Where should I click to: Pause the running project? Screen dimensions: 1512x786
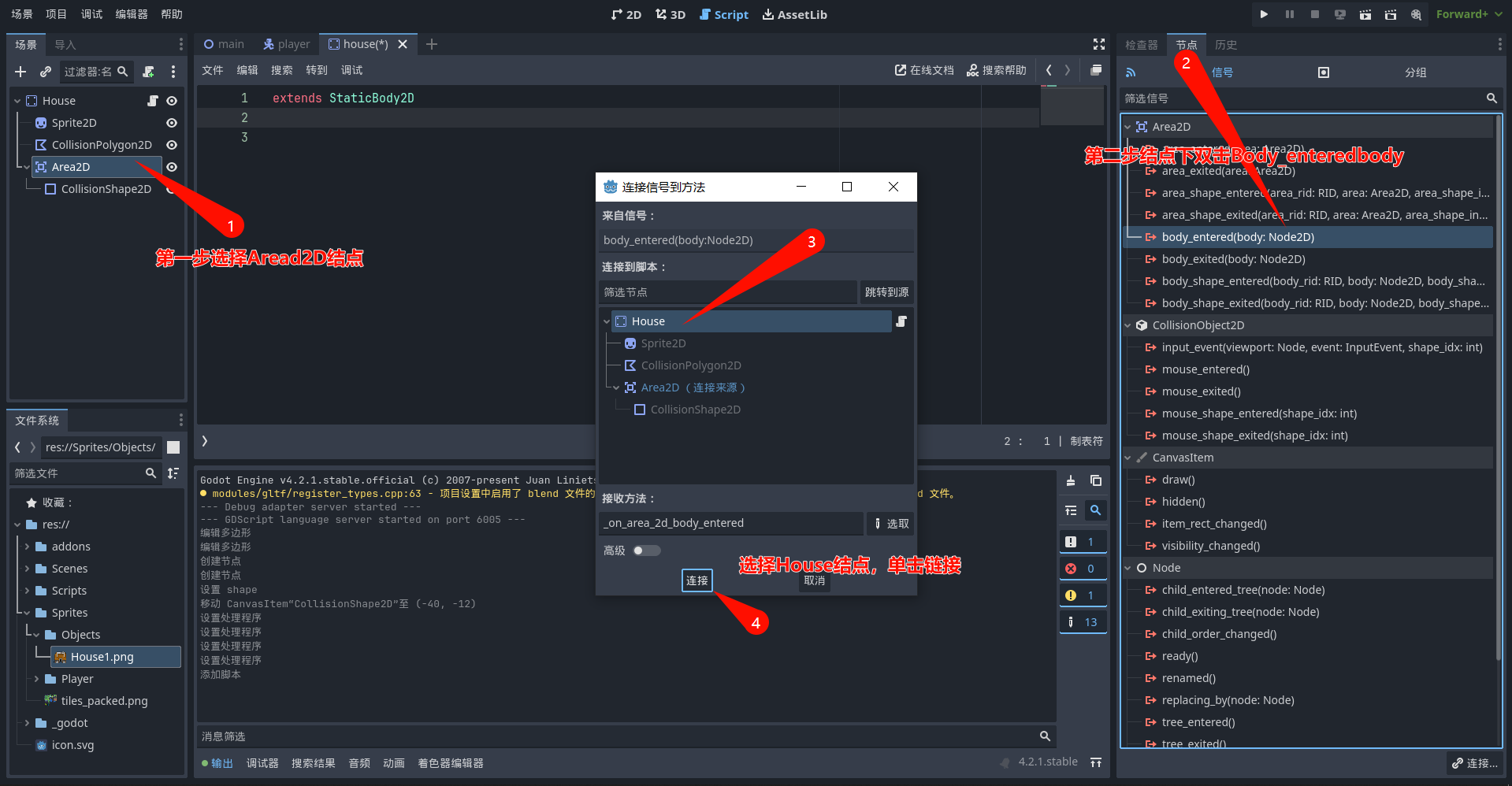pyautogui.click(x=1290, y=14)
